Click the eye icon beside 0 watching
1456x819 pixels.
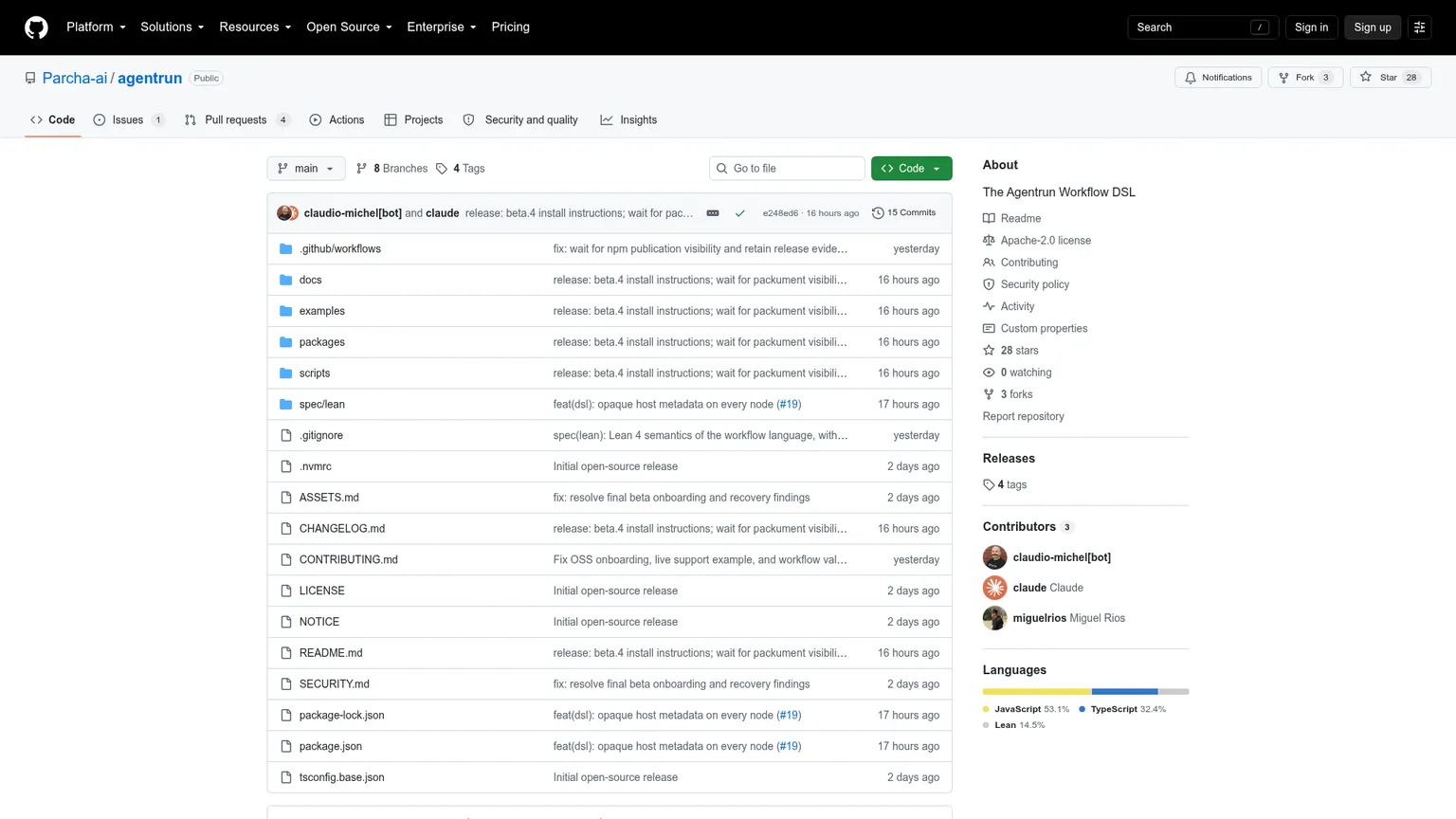pyautogui.click(x=989, y=373)
